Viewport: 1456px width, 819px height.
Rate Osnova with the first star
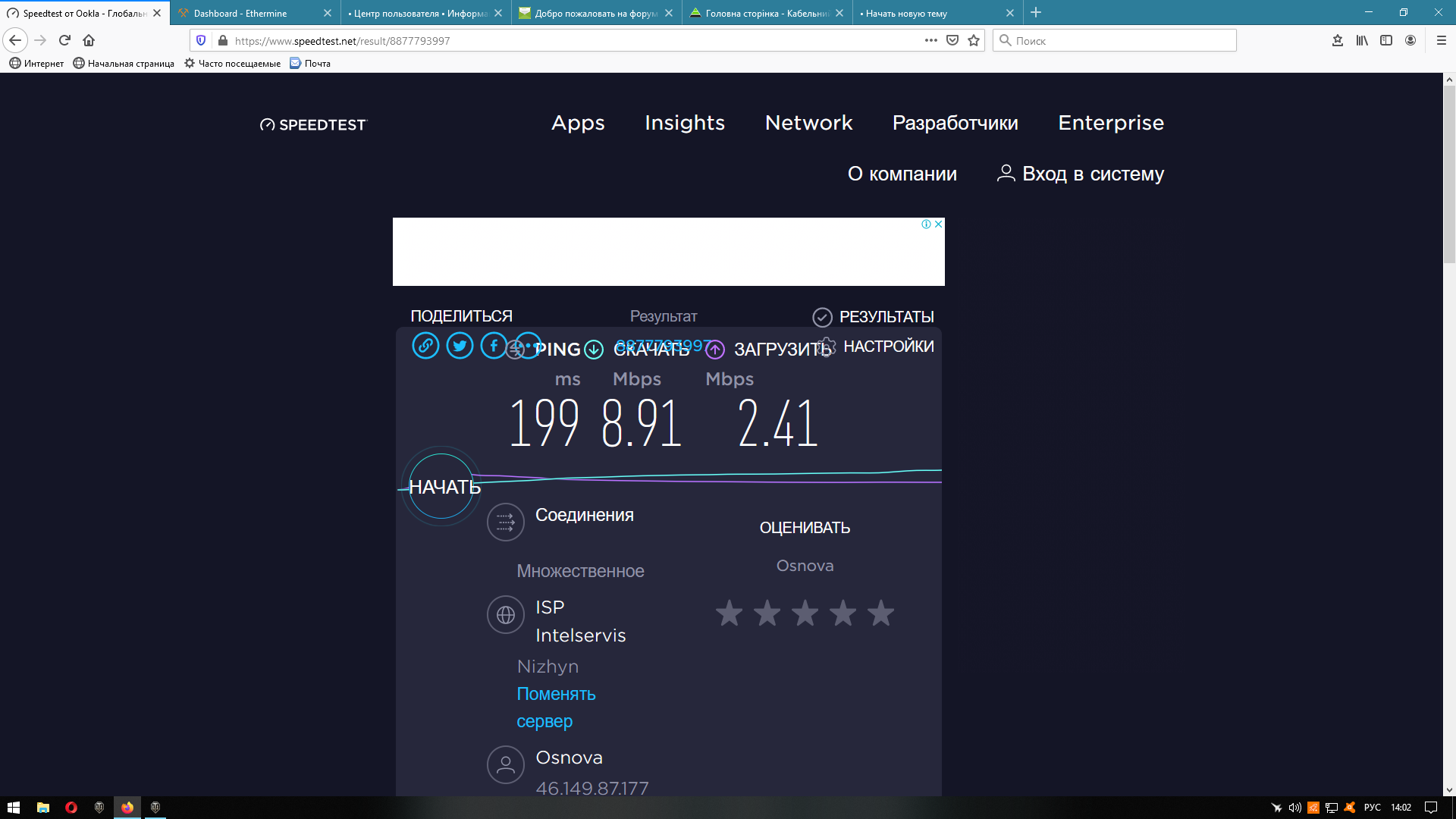pos(729,613)
